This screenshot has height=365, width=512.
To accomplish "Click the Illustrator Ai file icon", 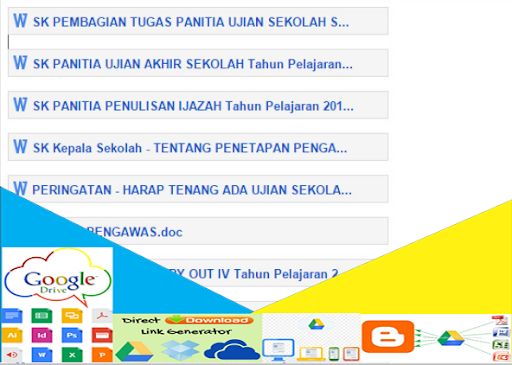I will click(12, 335).
